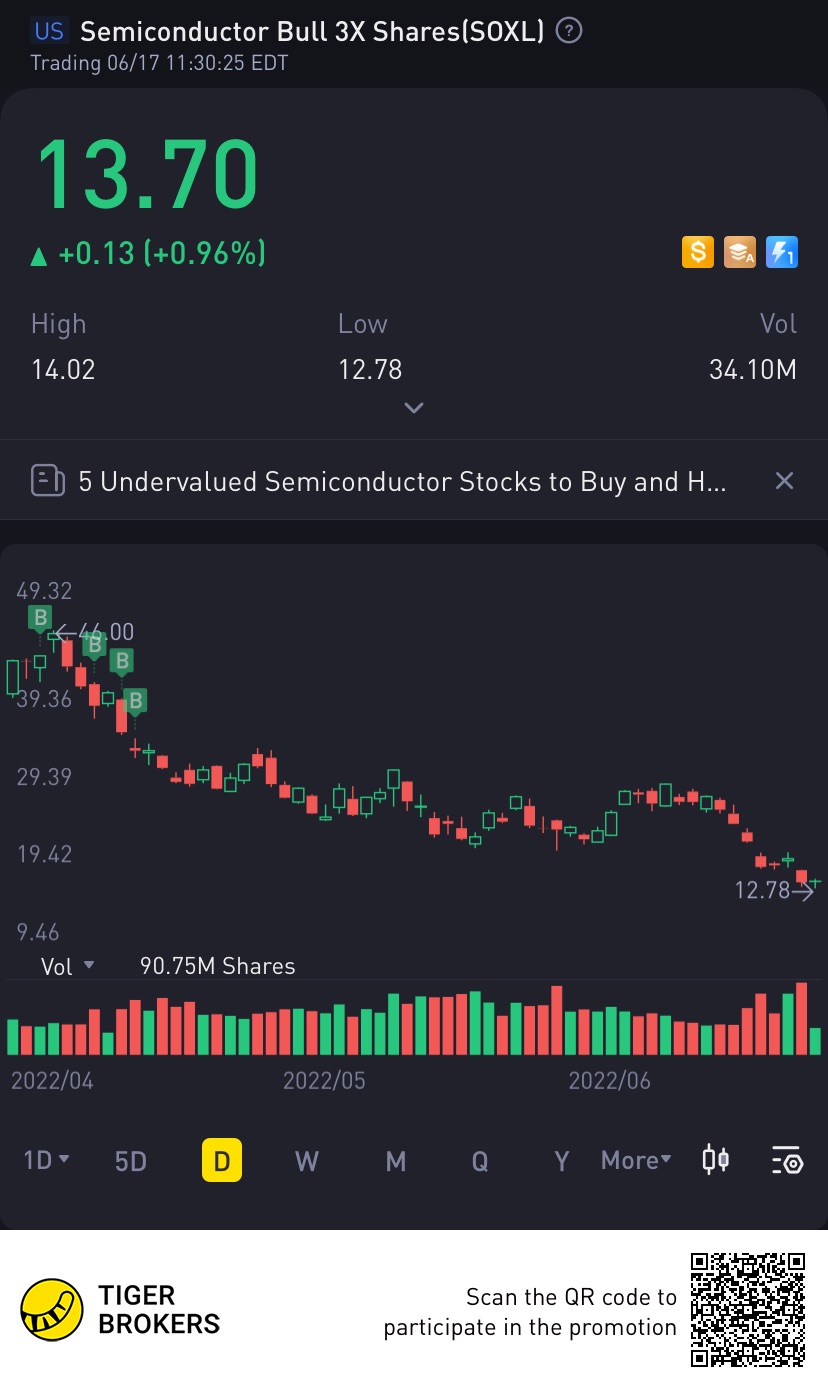Tap the tan stacked layers badge
The height and width of the screenshot is (1390, 828).
point(740,252)
